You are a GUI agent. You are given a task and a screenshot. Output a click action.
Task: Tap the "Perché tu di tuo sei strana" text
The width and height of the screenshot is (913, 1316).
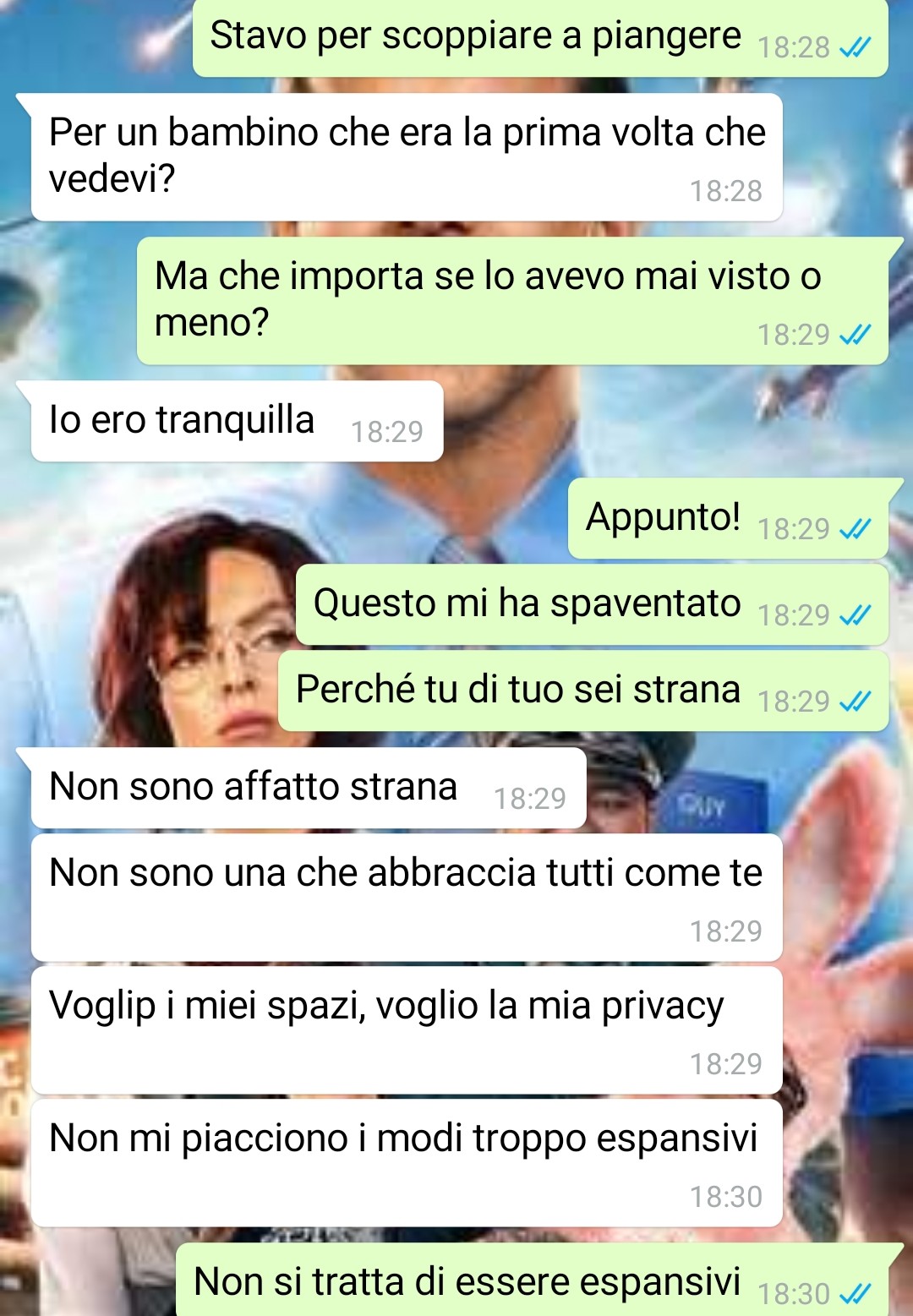tap(517, 689)
